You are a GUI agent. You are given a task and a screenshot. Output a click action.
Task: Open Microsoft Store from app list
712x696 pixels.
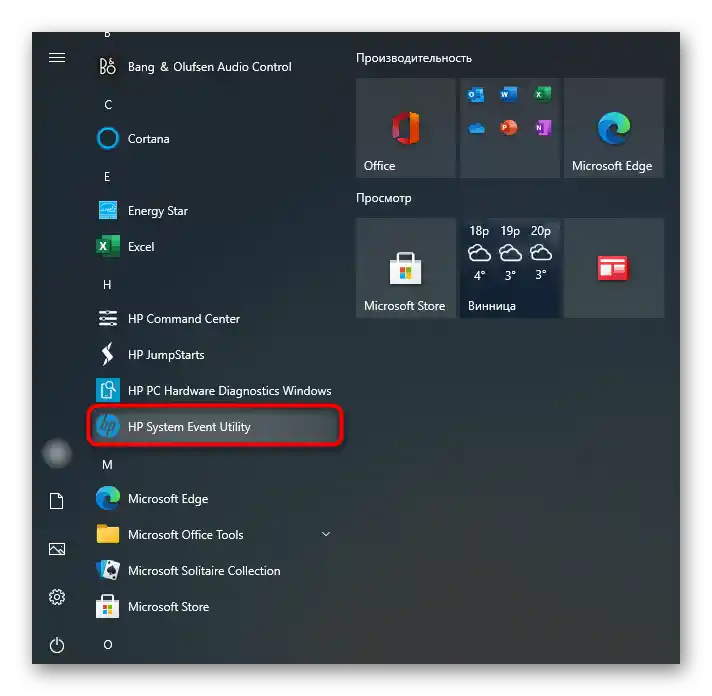tap(213, 607)
